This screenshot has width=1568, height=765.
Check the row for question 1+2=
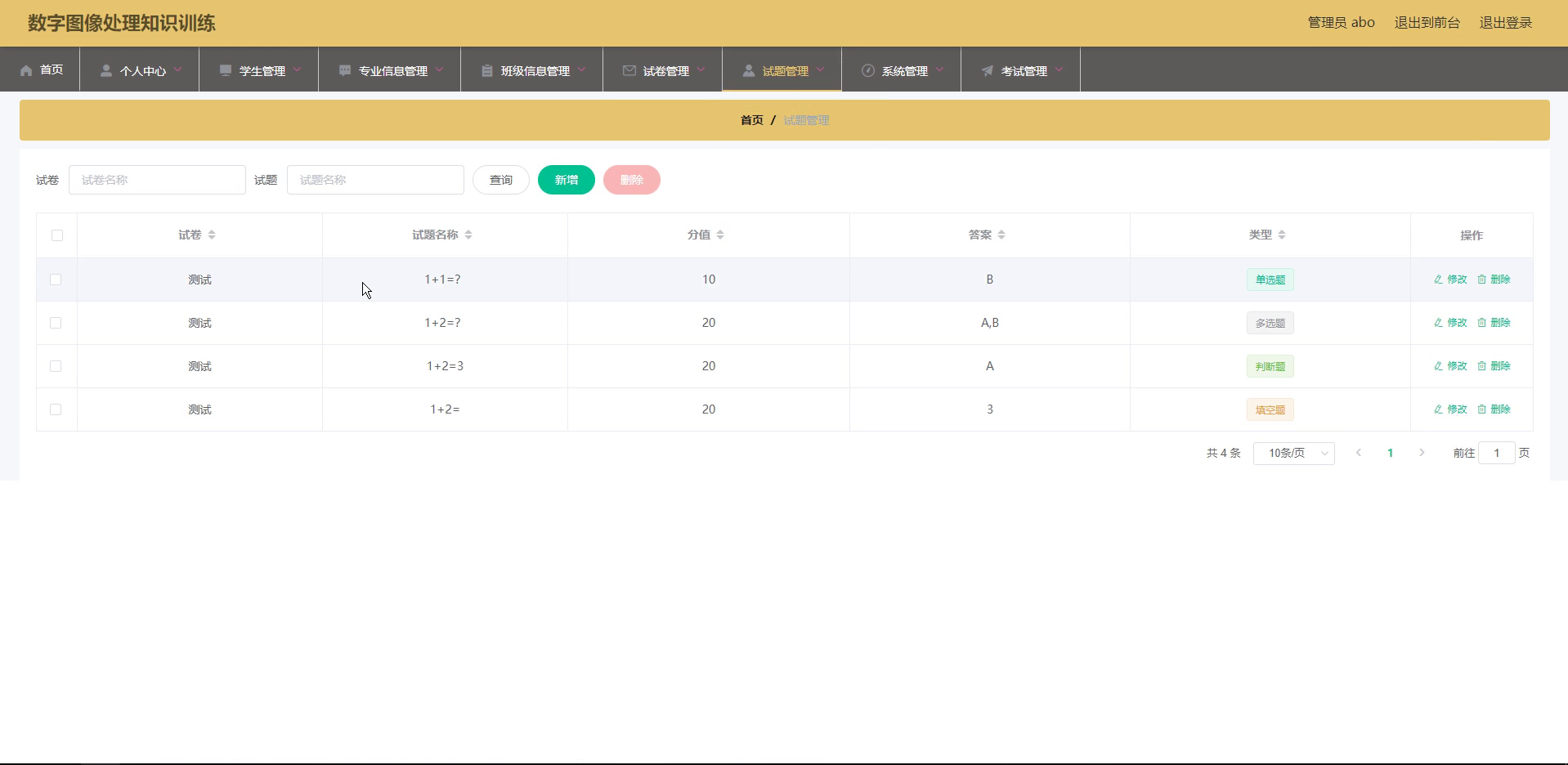[56, 409]
